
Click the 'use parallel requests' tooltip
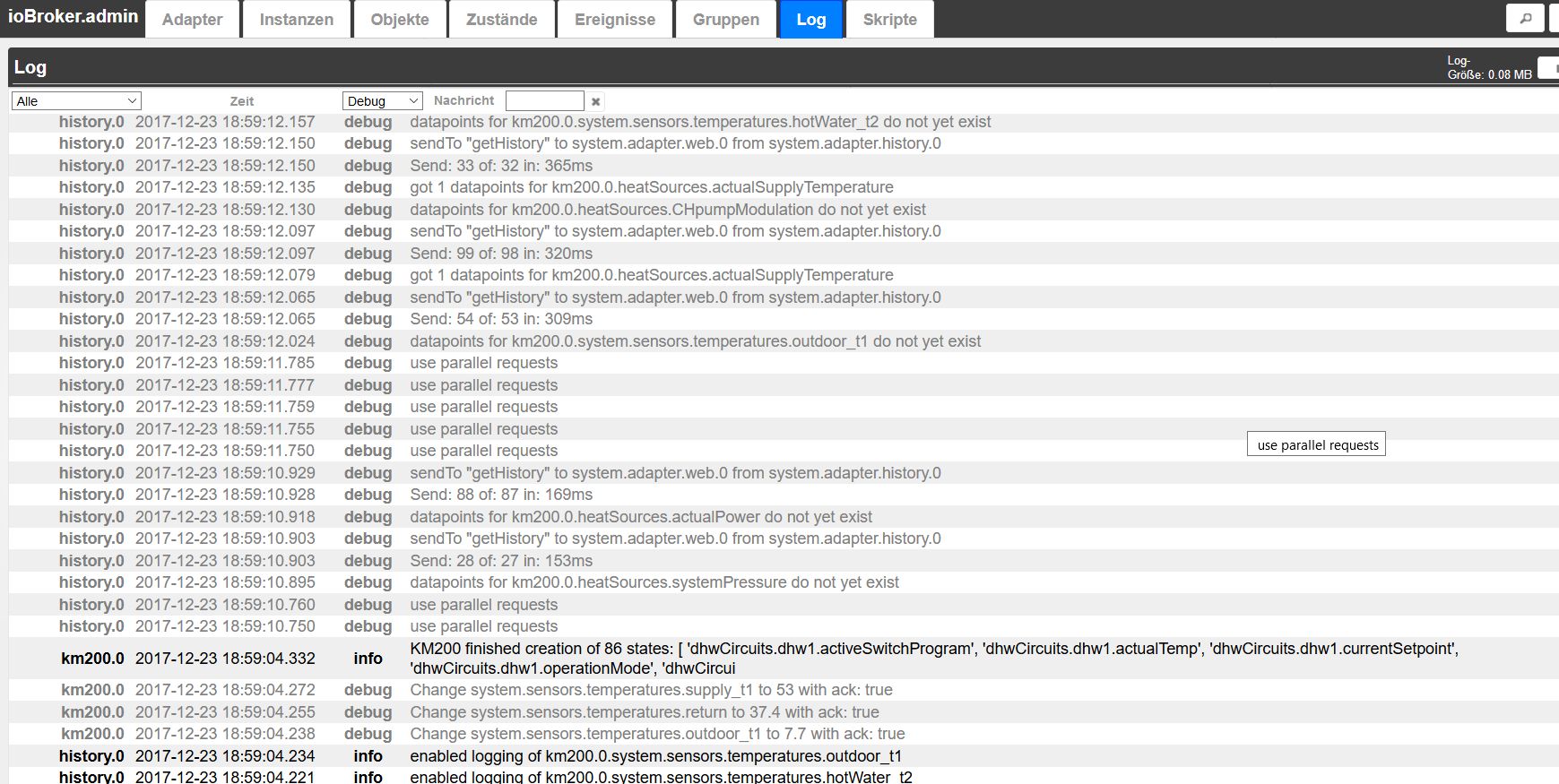[x=1316, y=444]
